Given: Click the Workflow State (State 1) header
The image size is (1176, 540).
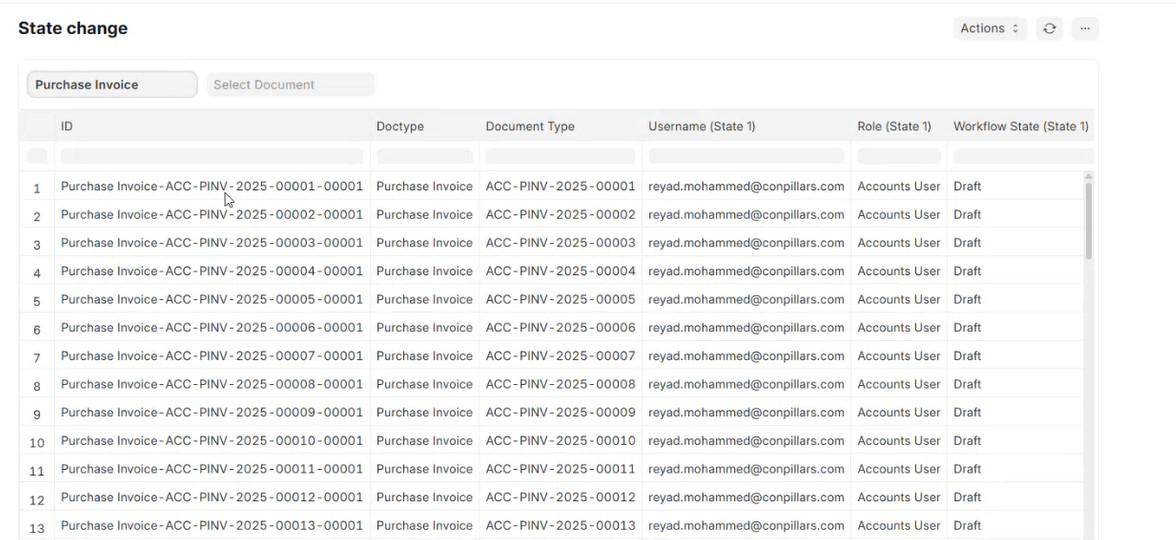Looking at the screenshot, I should (x=1020, y=126).
